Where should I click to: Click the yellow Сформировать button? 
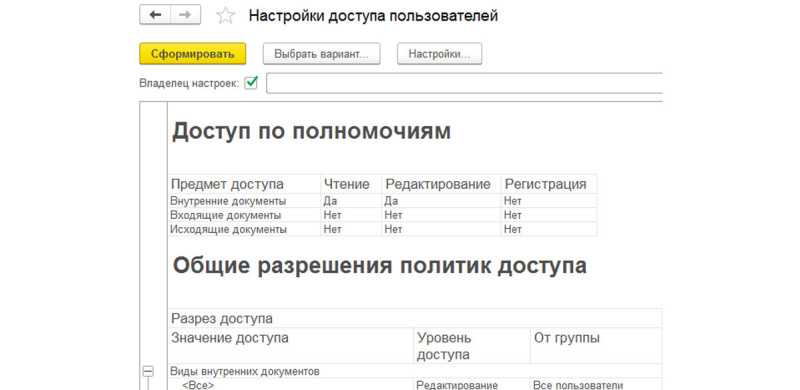192,54
